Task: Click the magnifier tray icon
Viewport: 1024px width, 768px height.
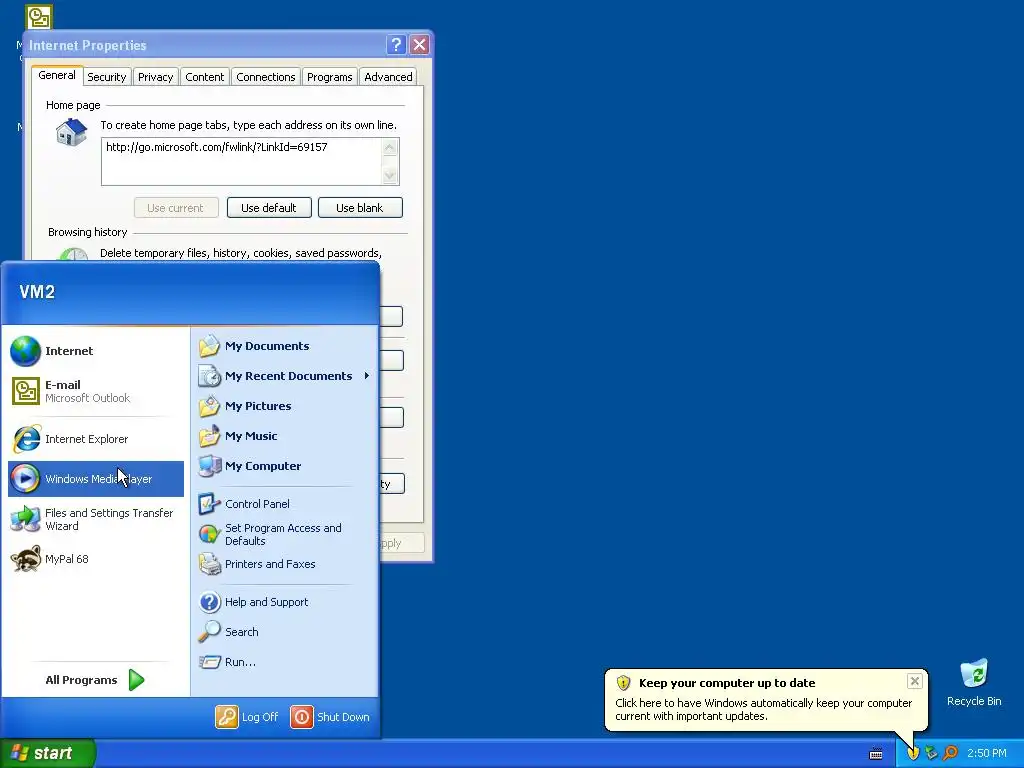Action: tap(951, 753)
